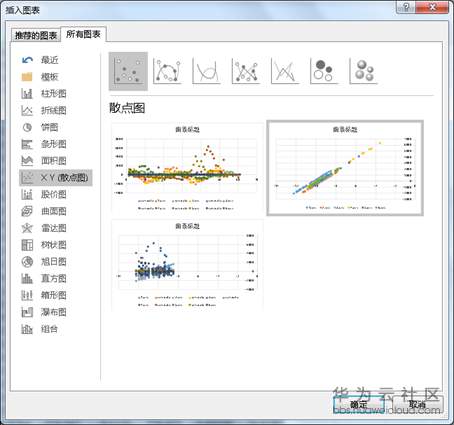The width and height of the screenshot is (454, 425).
Task: Confirm with the 确定 button
Action: (x=359, y=405)
